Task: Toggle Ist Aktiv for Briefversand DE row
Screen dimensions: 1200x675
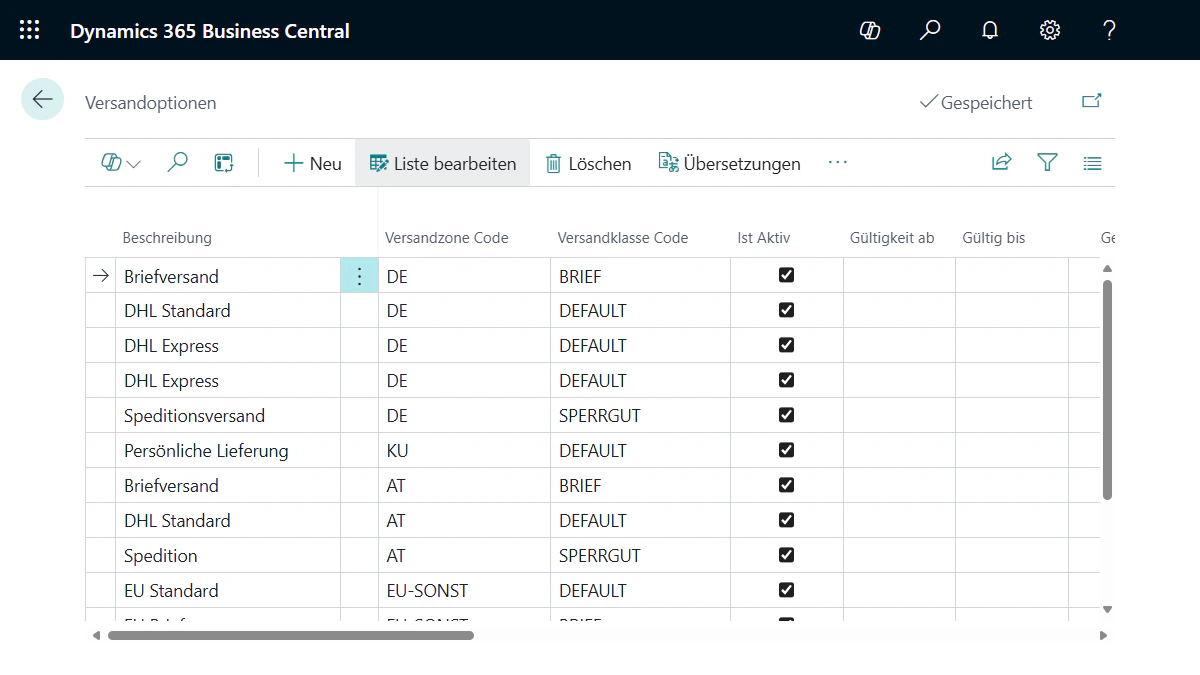Action: tap(786, 275)
